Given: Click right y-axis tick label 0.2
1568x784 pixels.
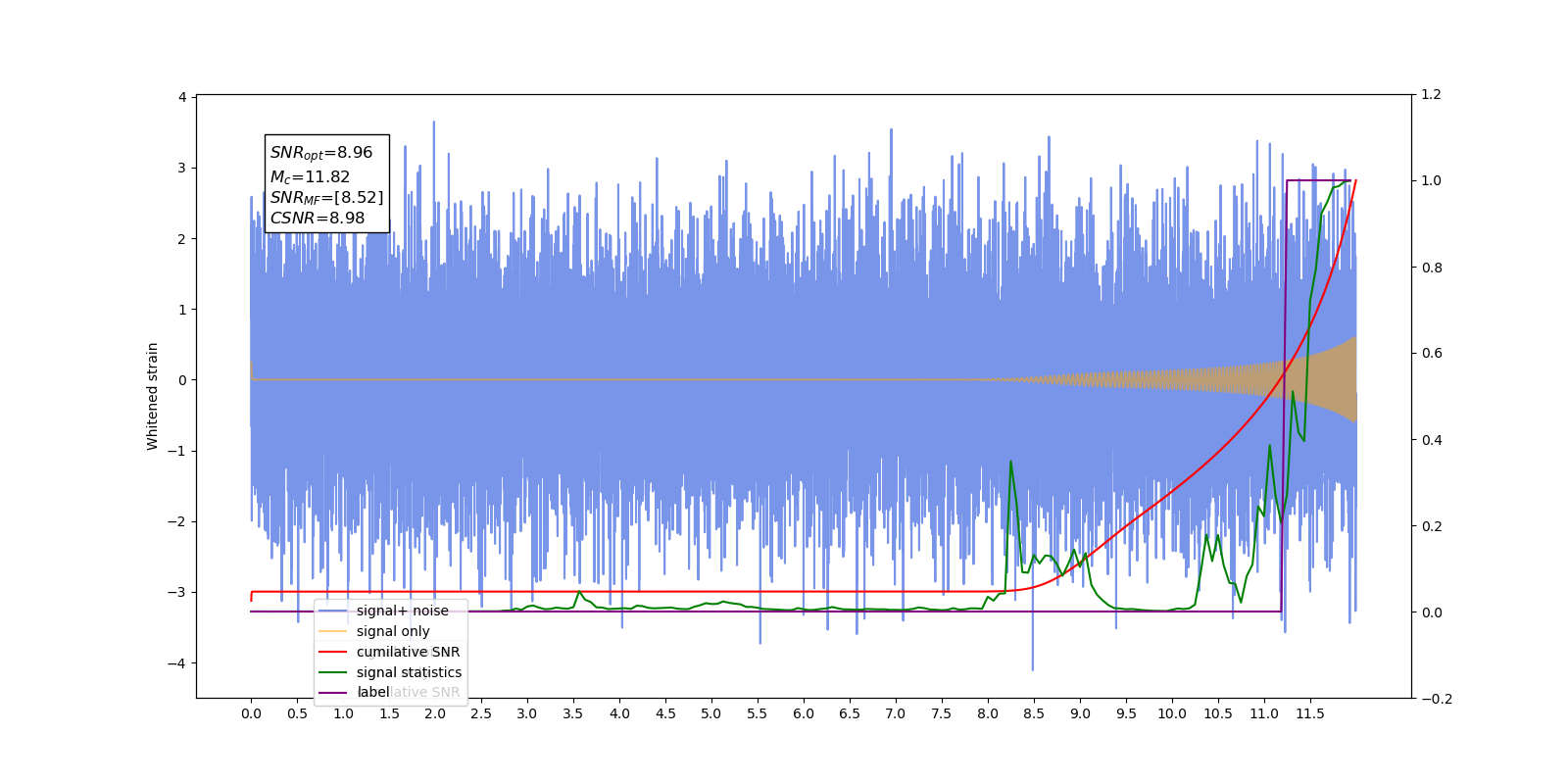Looking at the screenshot, I should pyautogui.click(x=1431, y=526).
